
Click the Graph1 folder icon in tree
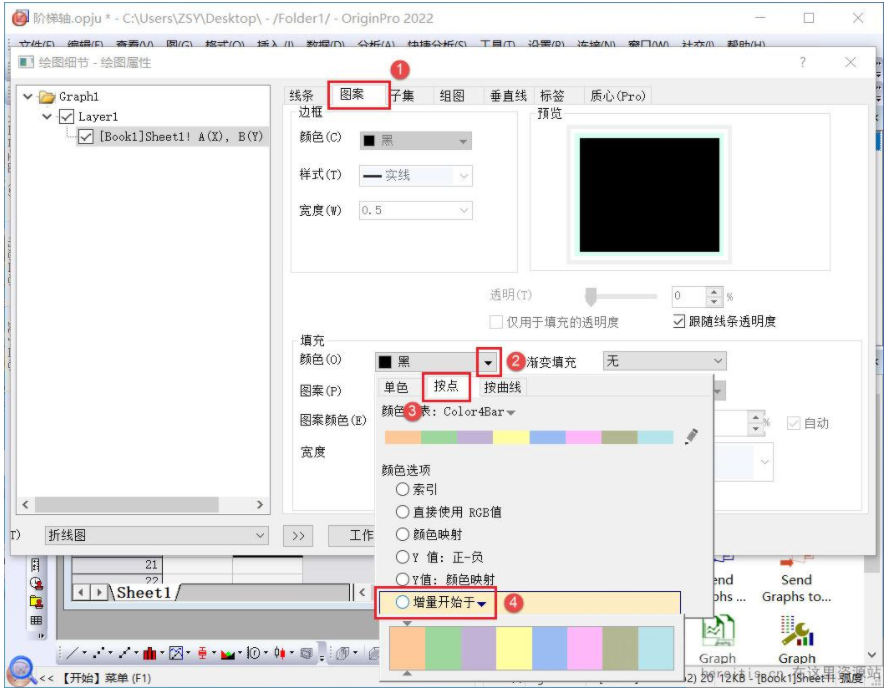point(47,97)
